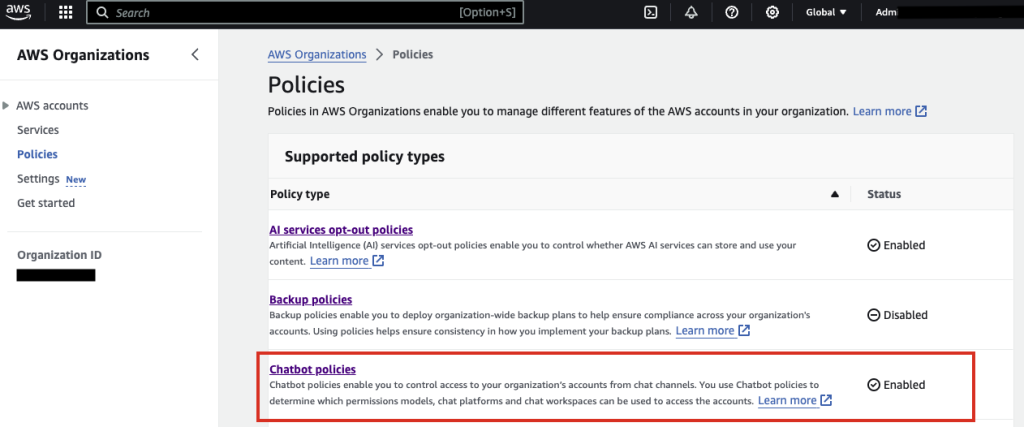
Task: Open the Admin account menu
Action: click(x=887, y=12)
